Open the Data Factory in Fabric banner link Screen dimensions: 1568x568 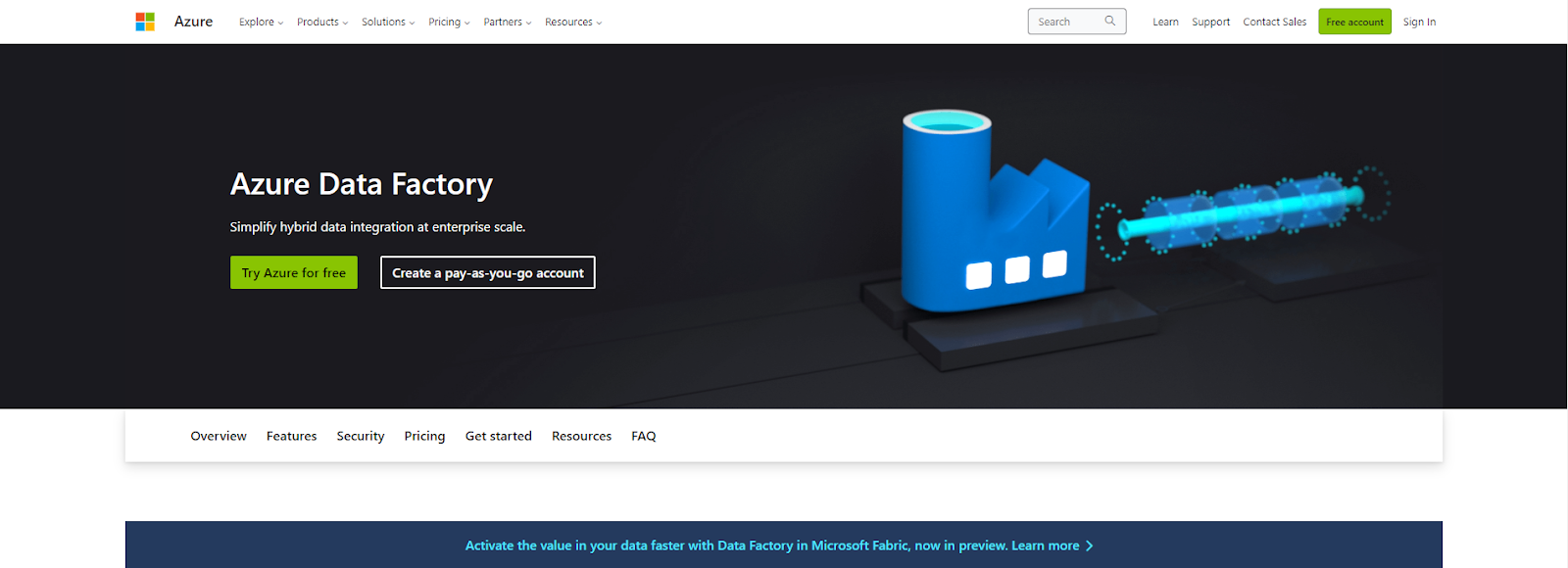779,545
